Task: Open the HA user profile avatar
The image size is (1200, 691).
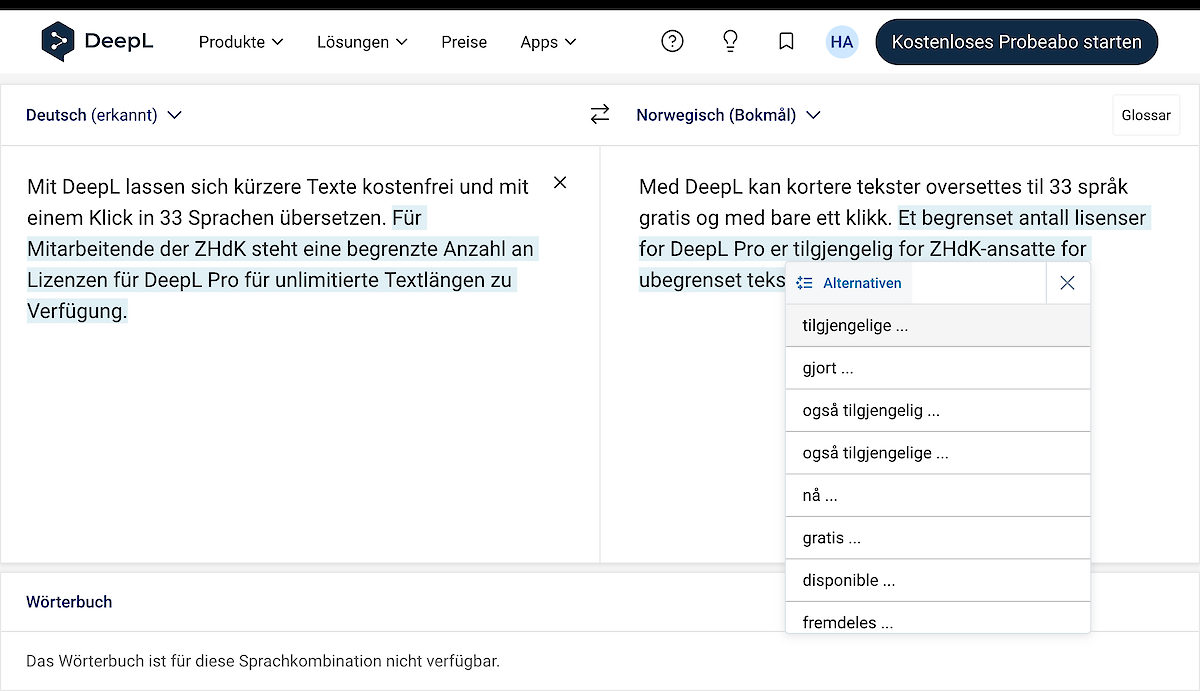Action: (842, 42)
